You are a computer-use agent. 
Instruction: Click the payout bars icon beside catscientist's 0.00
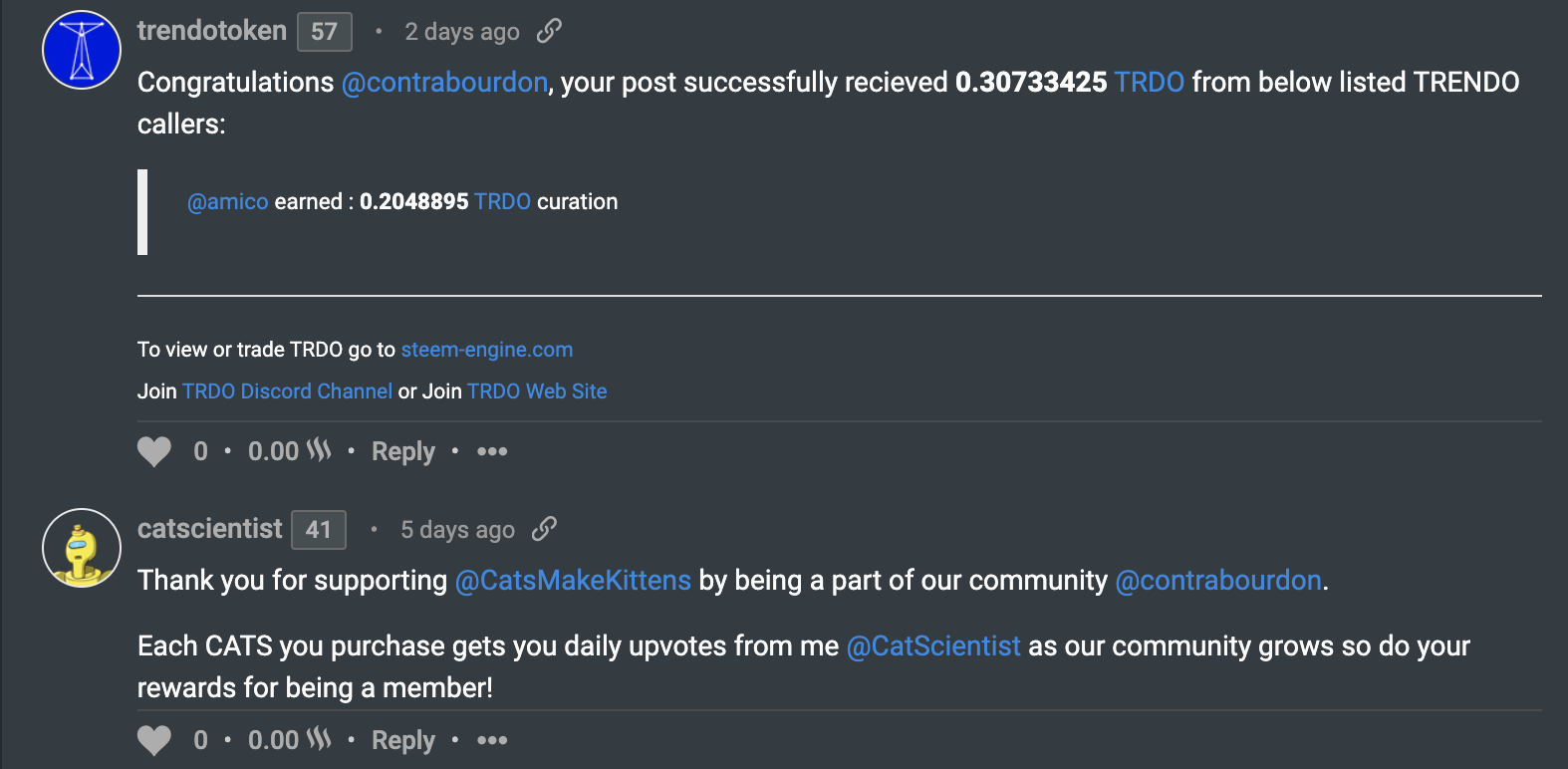pyautogui.click(x=317, y=739)
